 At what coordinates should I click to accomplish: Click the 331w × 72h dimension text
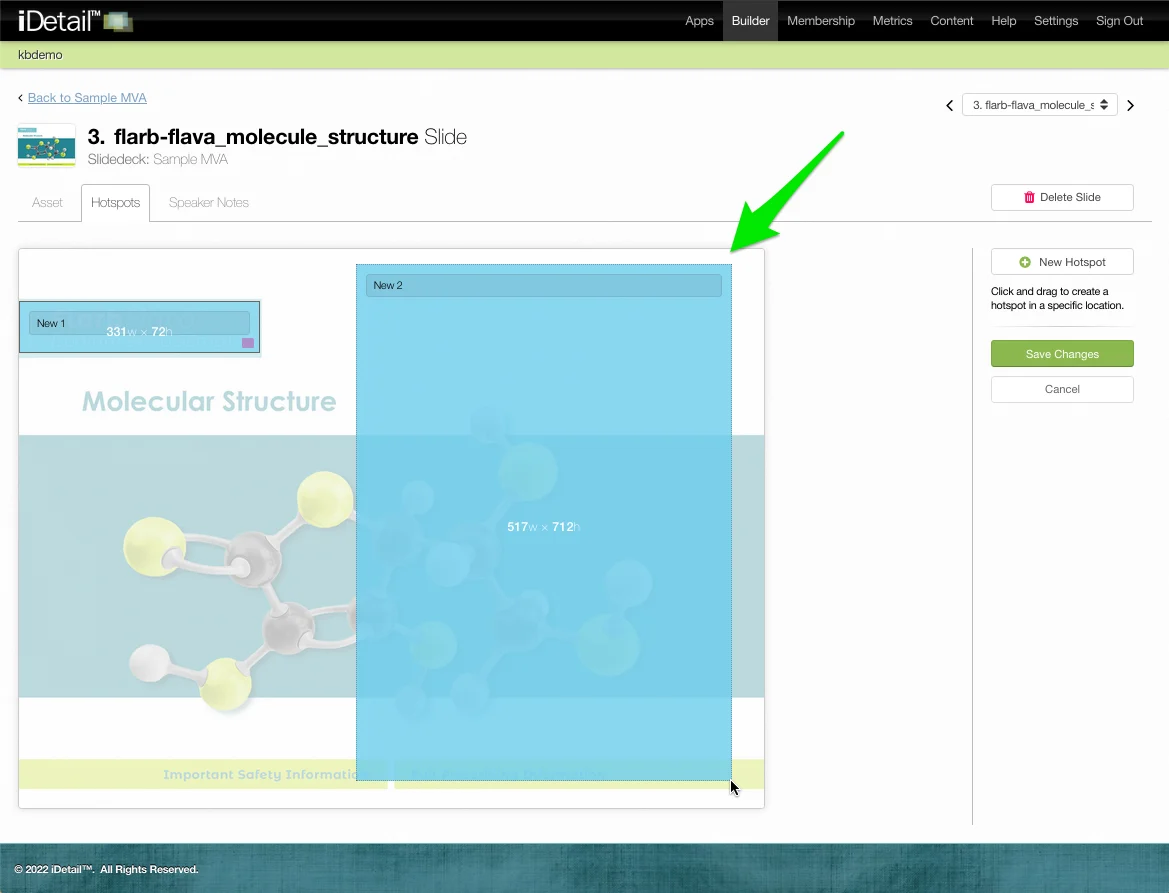click(139, 332)
